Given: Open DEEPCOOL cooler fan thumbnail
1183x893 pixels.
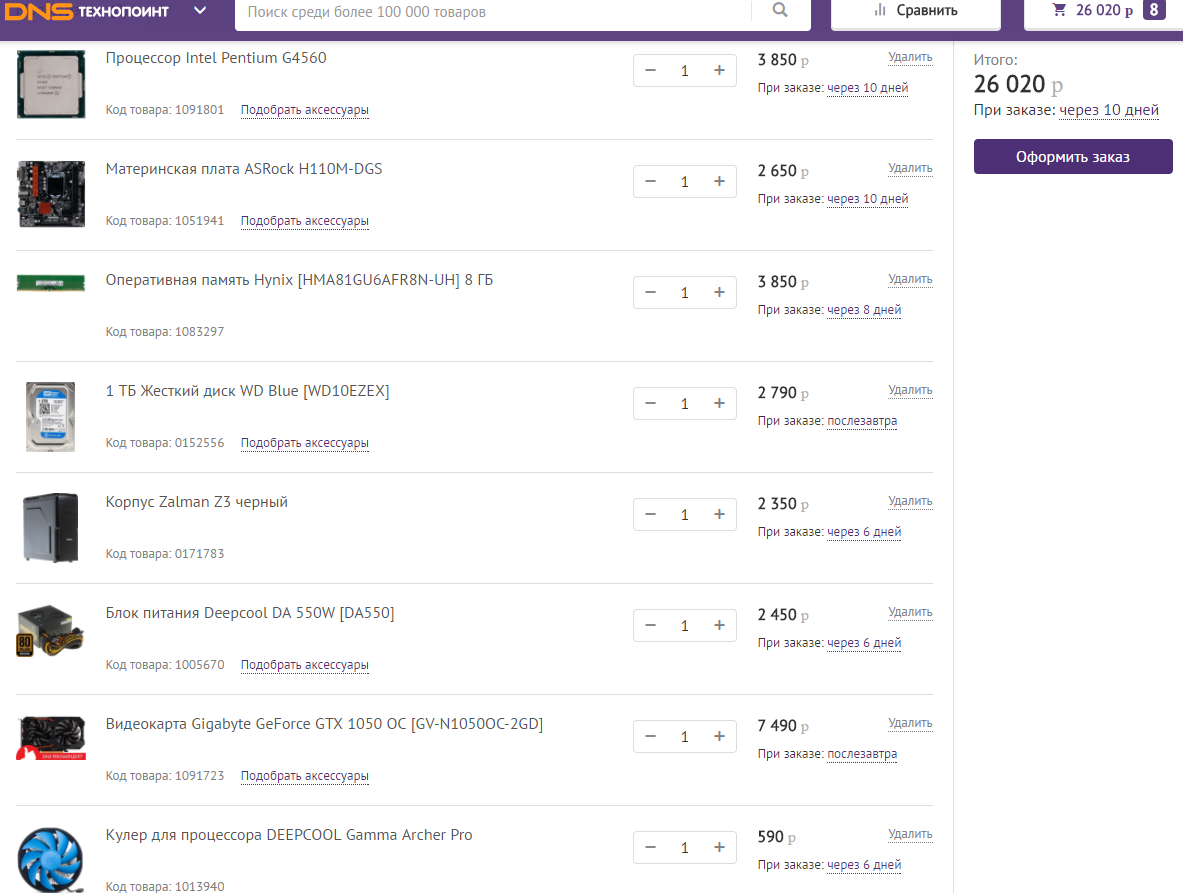Looking at the screenshot, I should [51, 860].
